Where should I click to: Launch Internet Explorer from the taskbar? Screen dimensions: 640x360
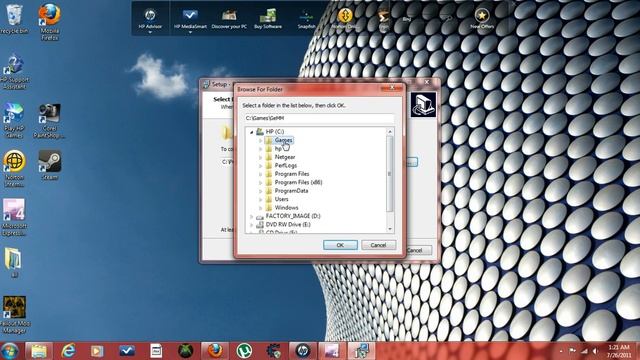click(x=68, y=351)
